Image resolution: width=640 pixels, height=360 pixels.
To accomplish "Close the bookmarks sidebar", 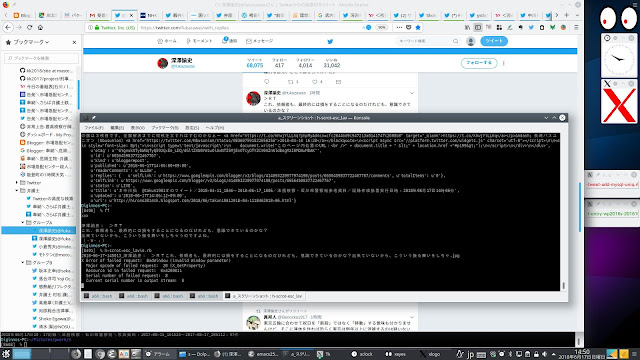I will pos(74,42).
